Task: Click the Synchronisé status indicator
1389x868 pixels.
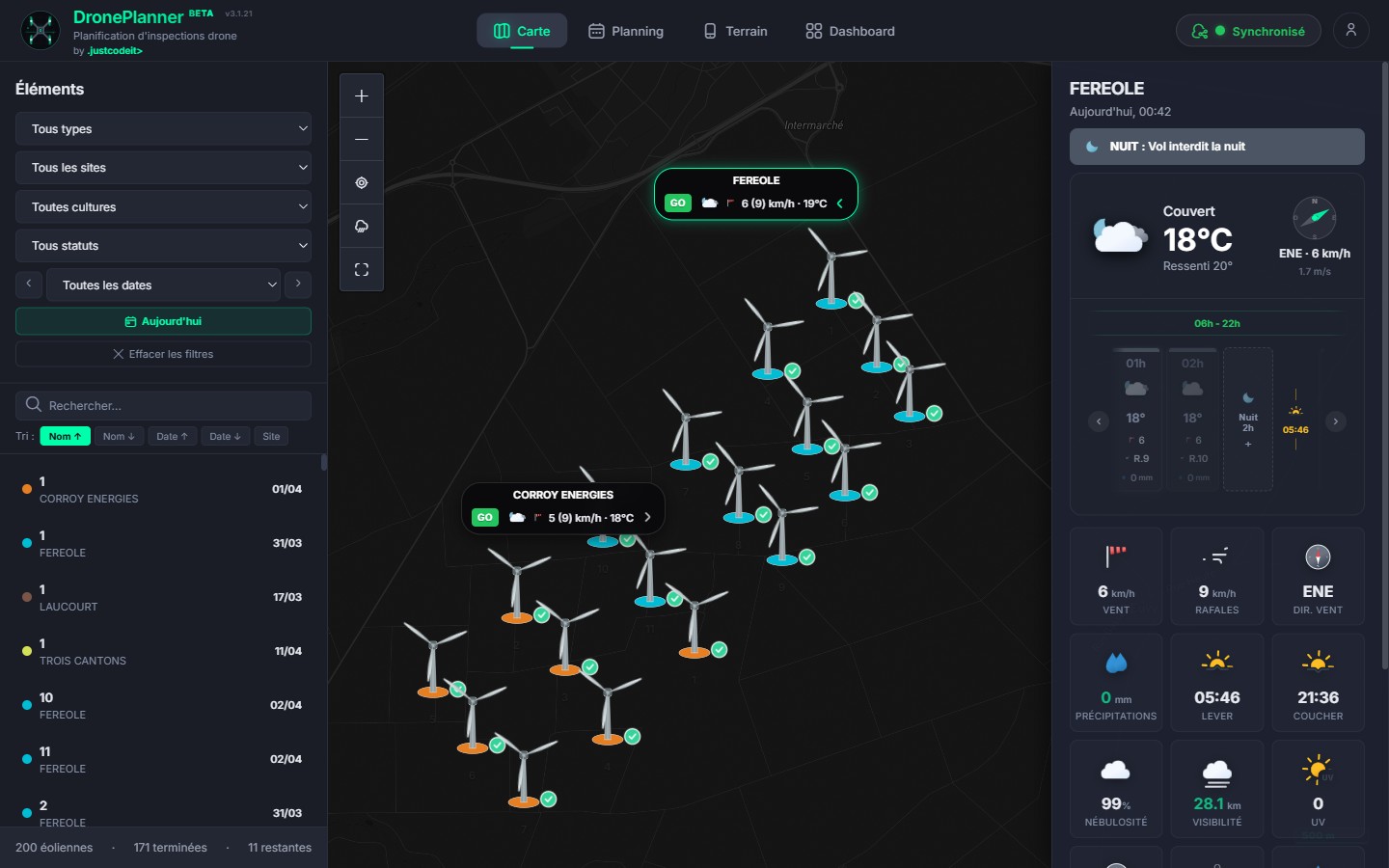Action: pyautogui.click(x=1248, y=31)
